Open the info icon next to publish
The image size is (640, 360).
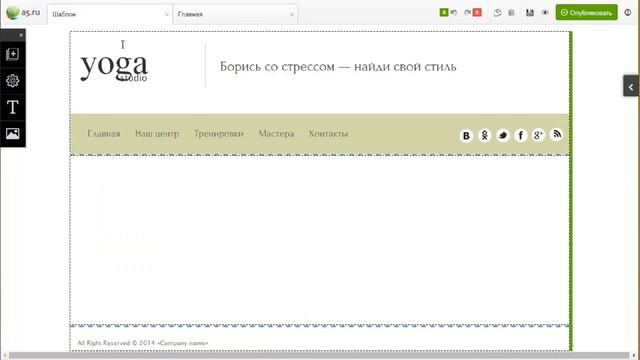(628, 13)
